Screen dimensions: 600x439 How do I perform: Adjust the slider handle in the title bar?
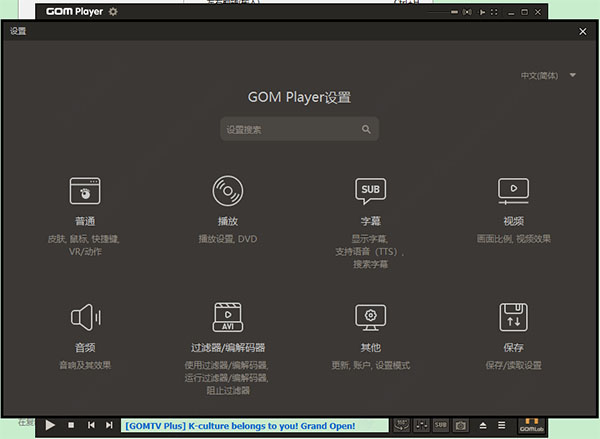click(454, 12)
